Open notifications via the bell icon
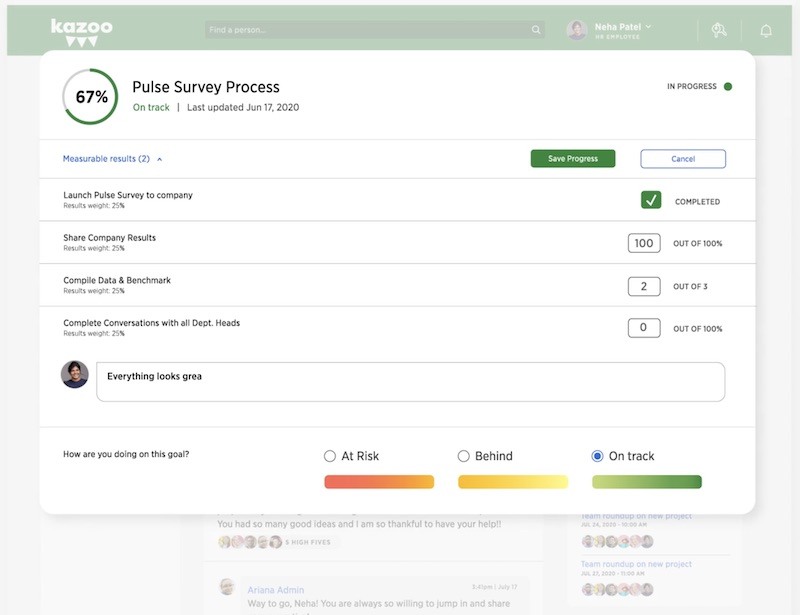Image resolution: width=800 pixels, height=615 pixels. click(765, 30)
